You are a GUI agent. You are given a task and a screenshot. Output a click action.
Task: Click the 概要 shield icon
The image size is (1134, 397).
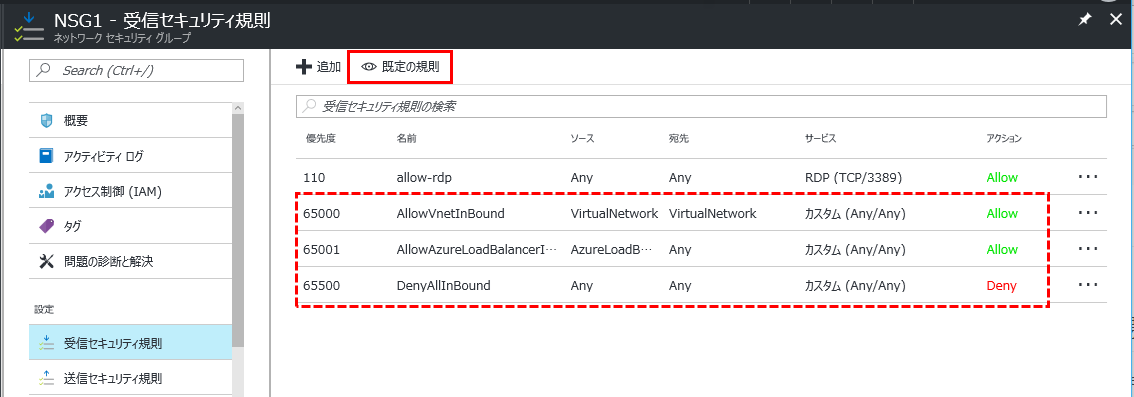point(46,121)
